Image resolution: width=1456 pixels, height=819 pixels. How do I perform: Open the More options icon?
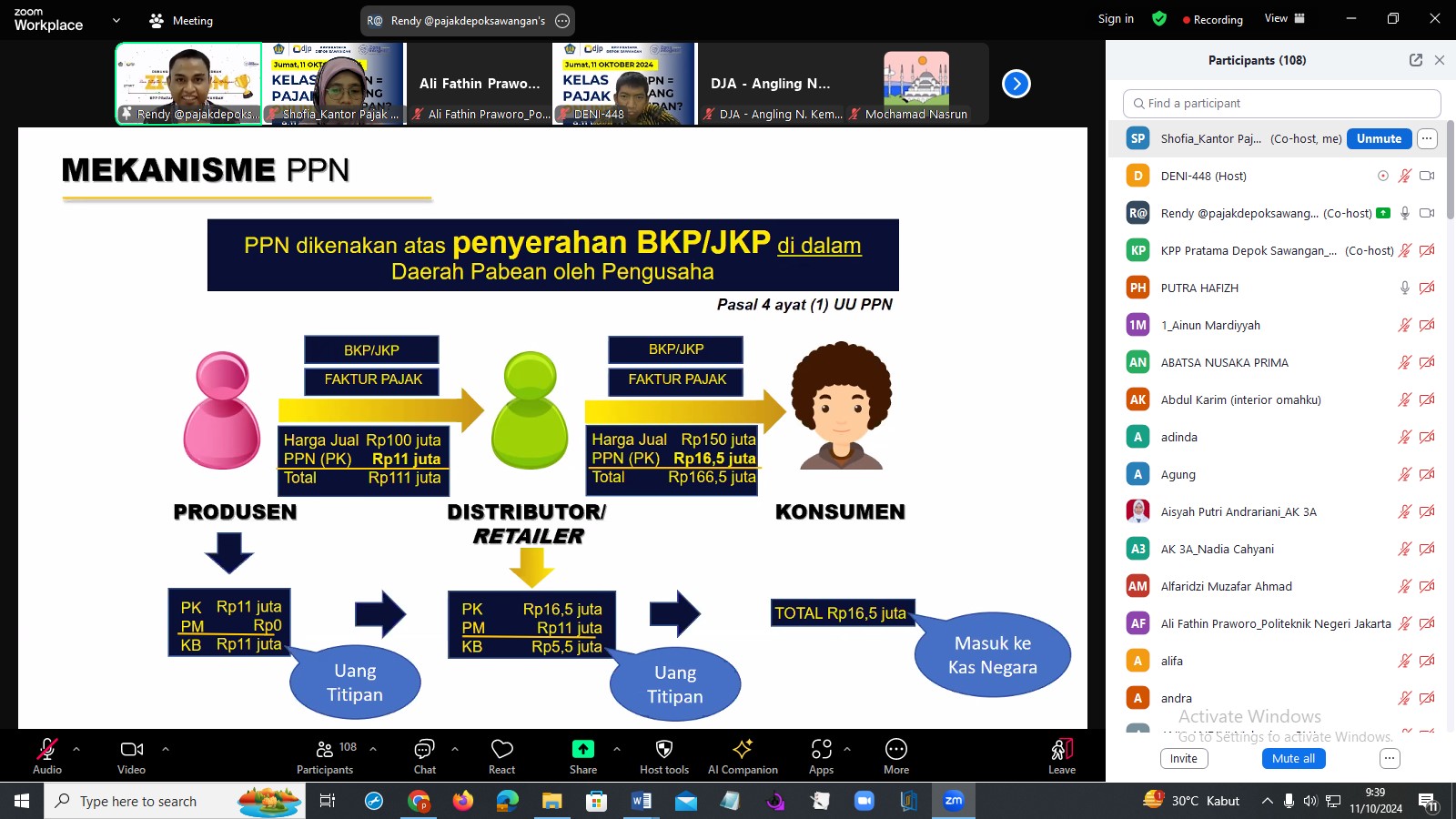click(895, 749)
